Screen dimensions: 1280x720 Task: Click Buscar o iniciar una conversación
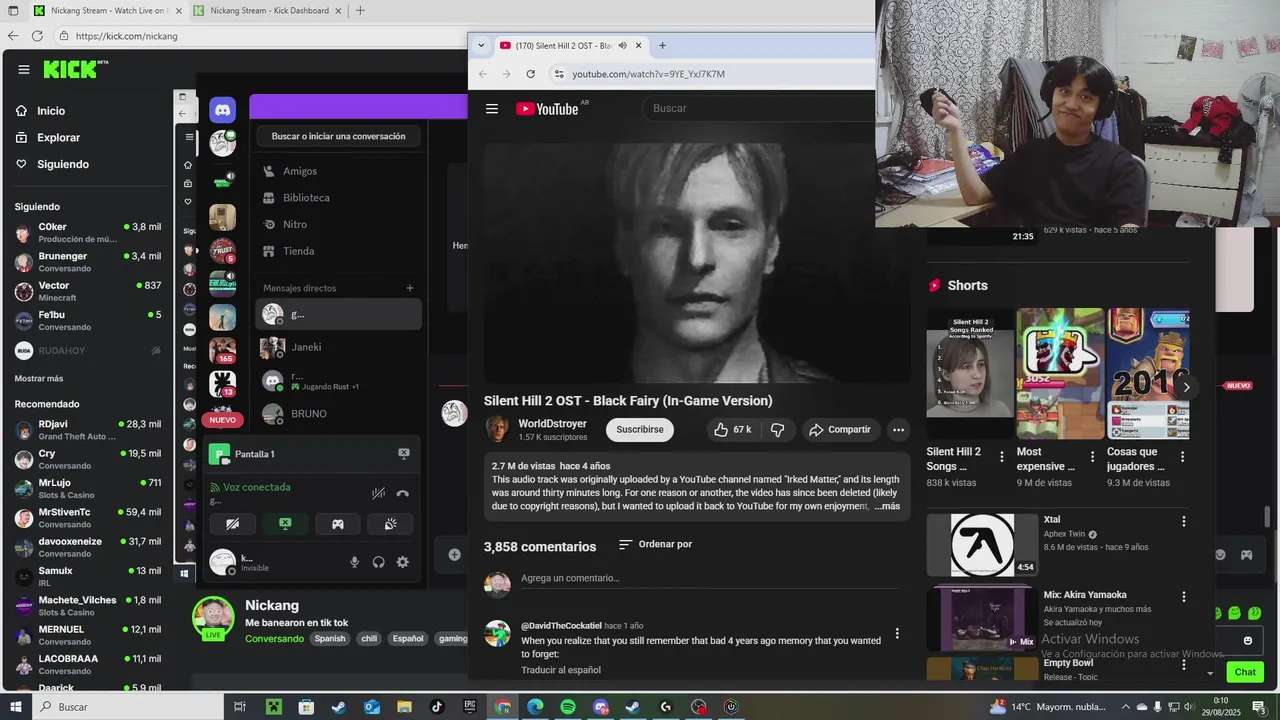click(338, 136)
